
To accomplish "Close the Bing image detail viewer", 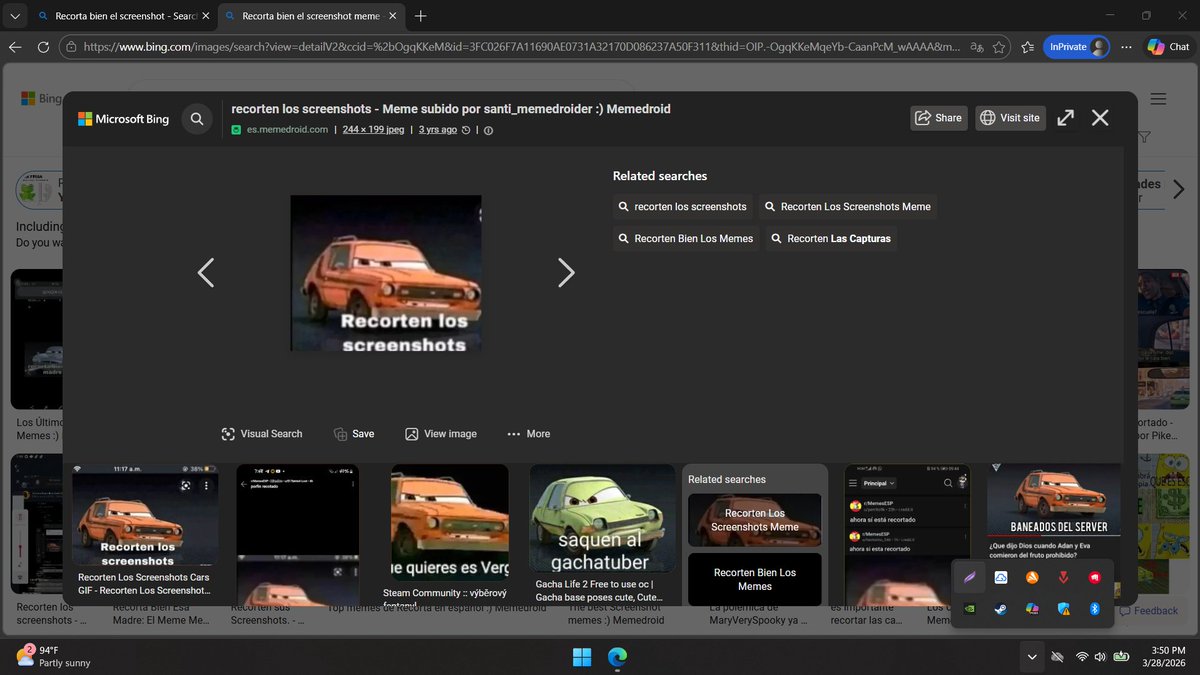I will 1100,118.
